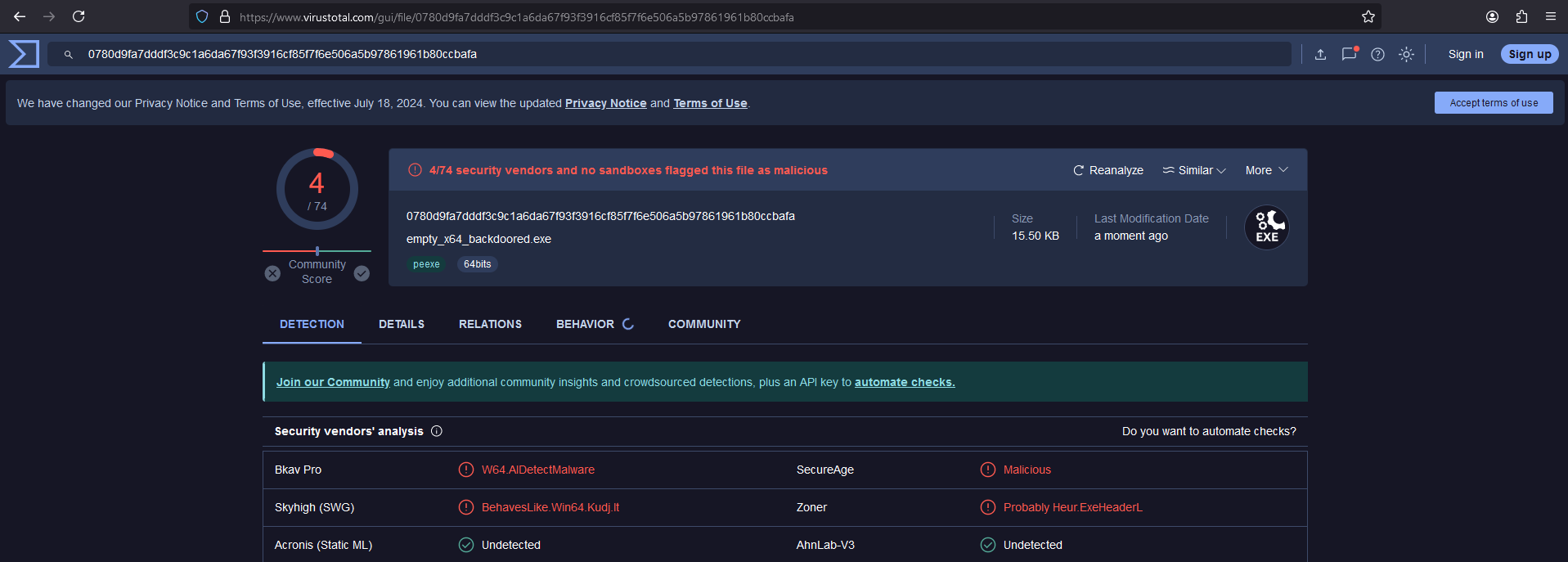Screen dimensions: 1568x562
Task: Vote negative with the community score X icon
Action: [272, 273]
